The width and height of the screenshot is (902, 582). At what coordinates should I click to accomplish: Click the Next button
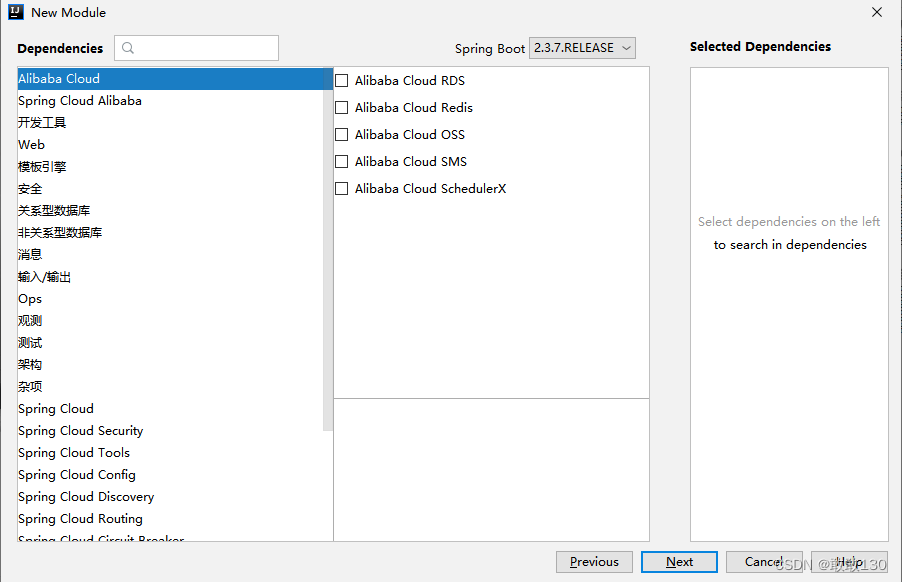(679, 562)
